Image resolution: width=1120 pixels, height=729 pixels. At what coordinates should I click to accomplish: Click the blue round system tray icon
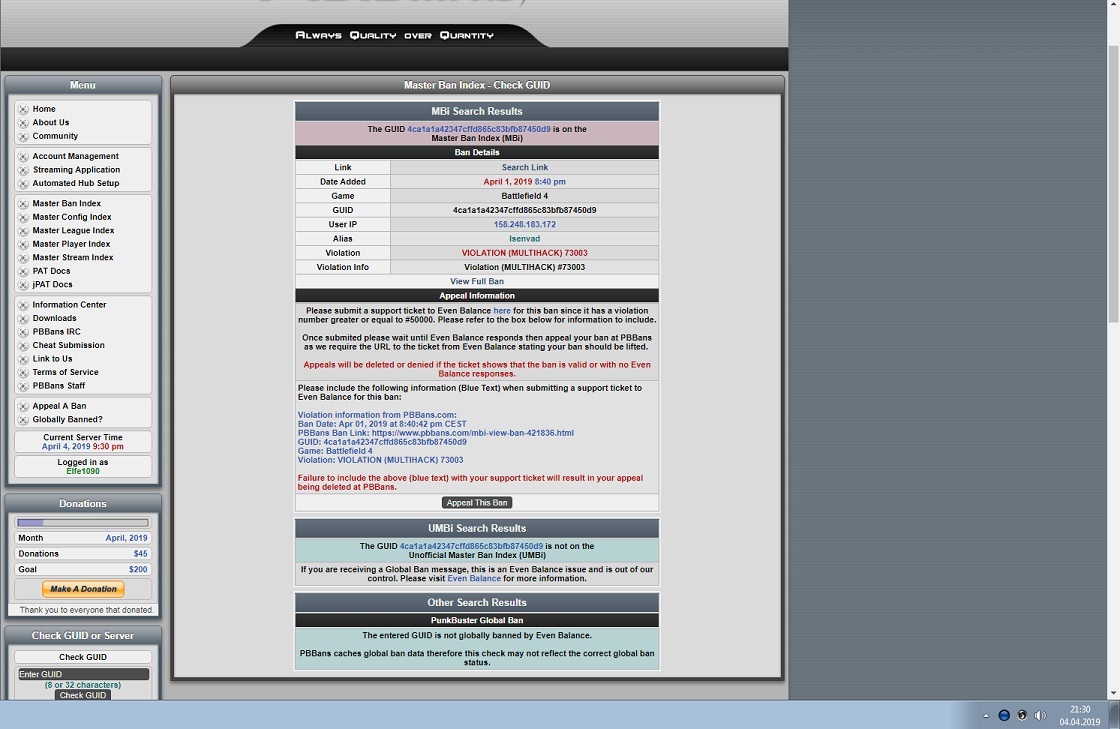point(1004,715)
